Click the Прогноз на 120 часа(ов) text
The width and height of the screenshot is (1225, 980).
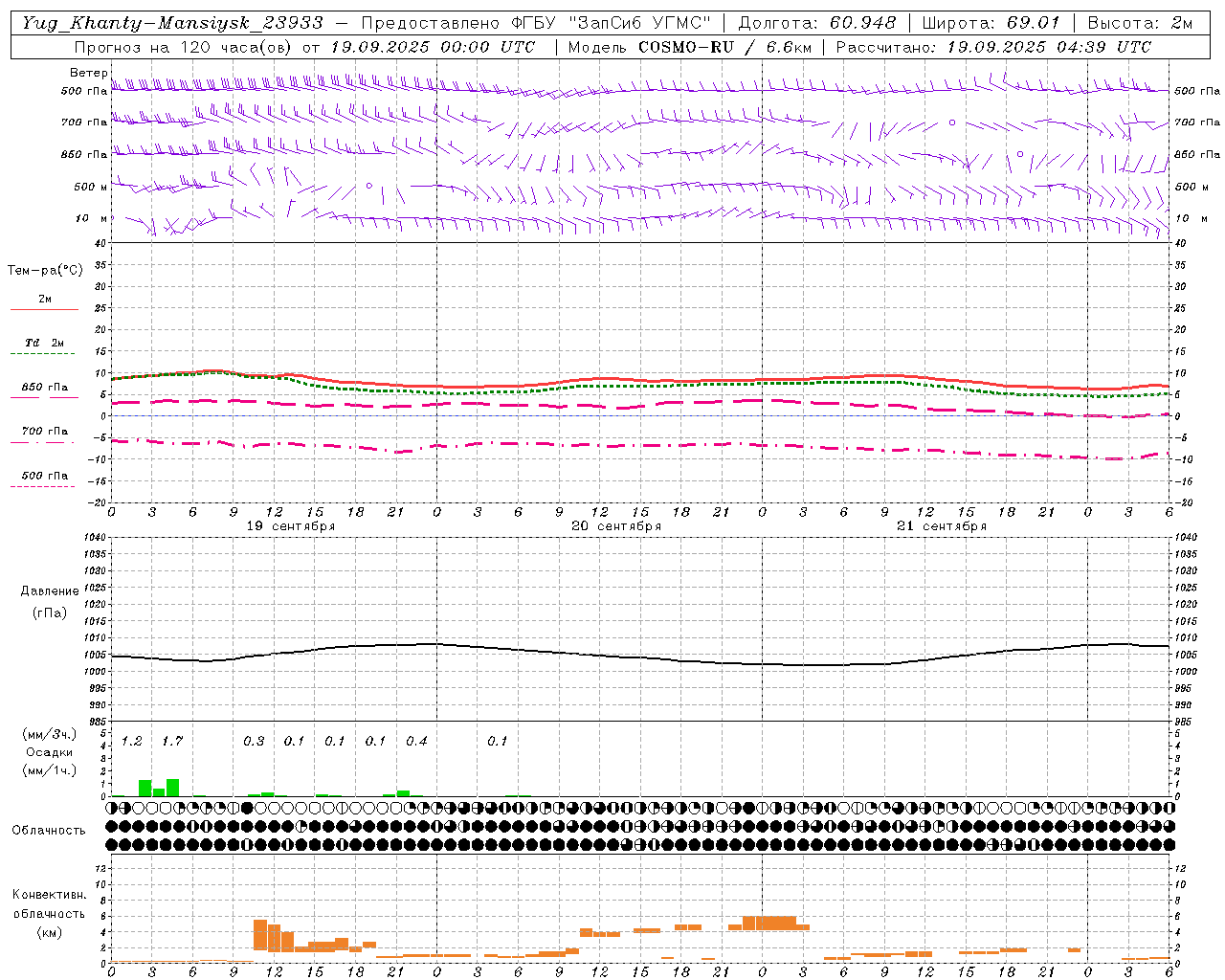click(x=185, y=47)
